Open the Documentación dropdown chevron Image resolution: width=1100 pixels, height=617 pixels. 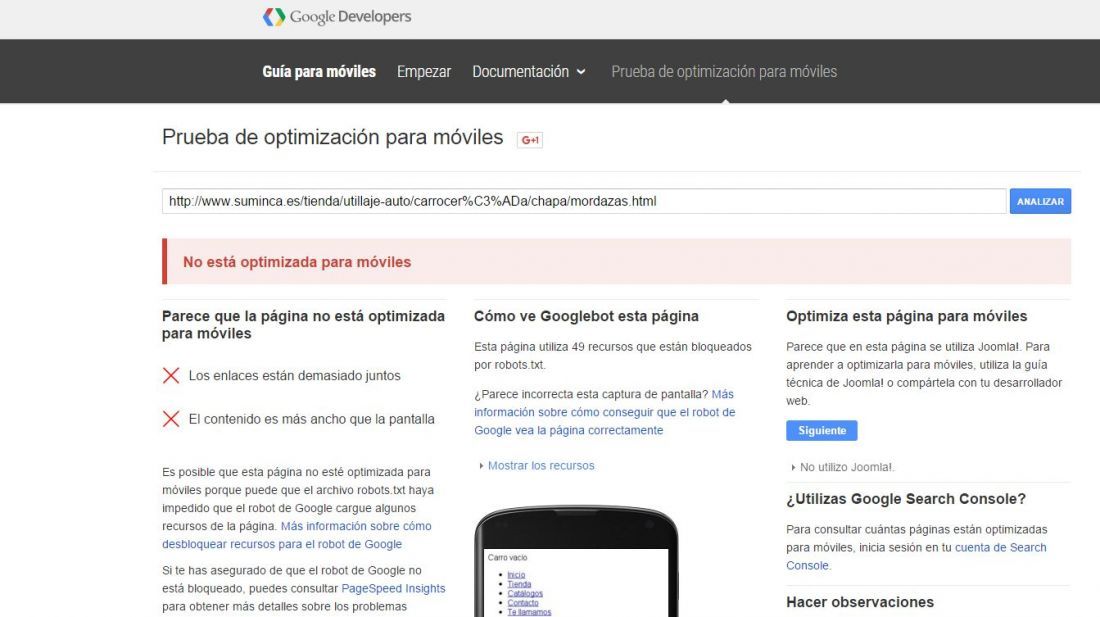581,72
